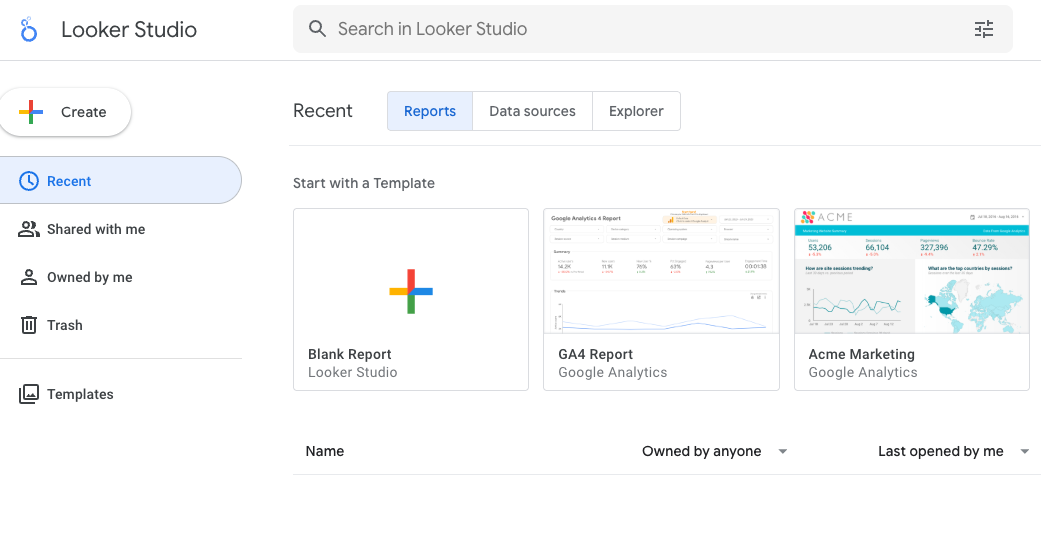Switch to the Data sources tab
Image resolution: width=1041 pixels, height=546 pixels.
click(x=532, y=111)
